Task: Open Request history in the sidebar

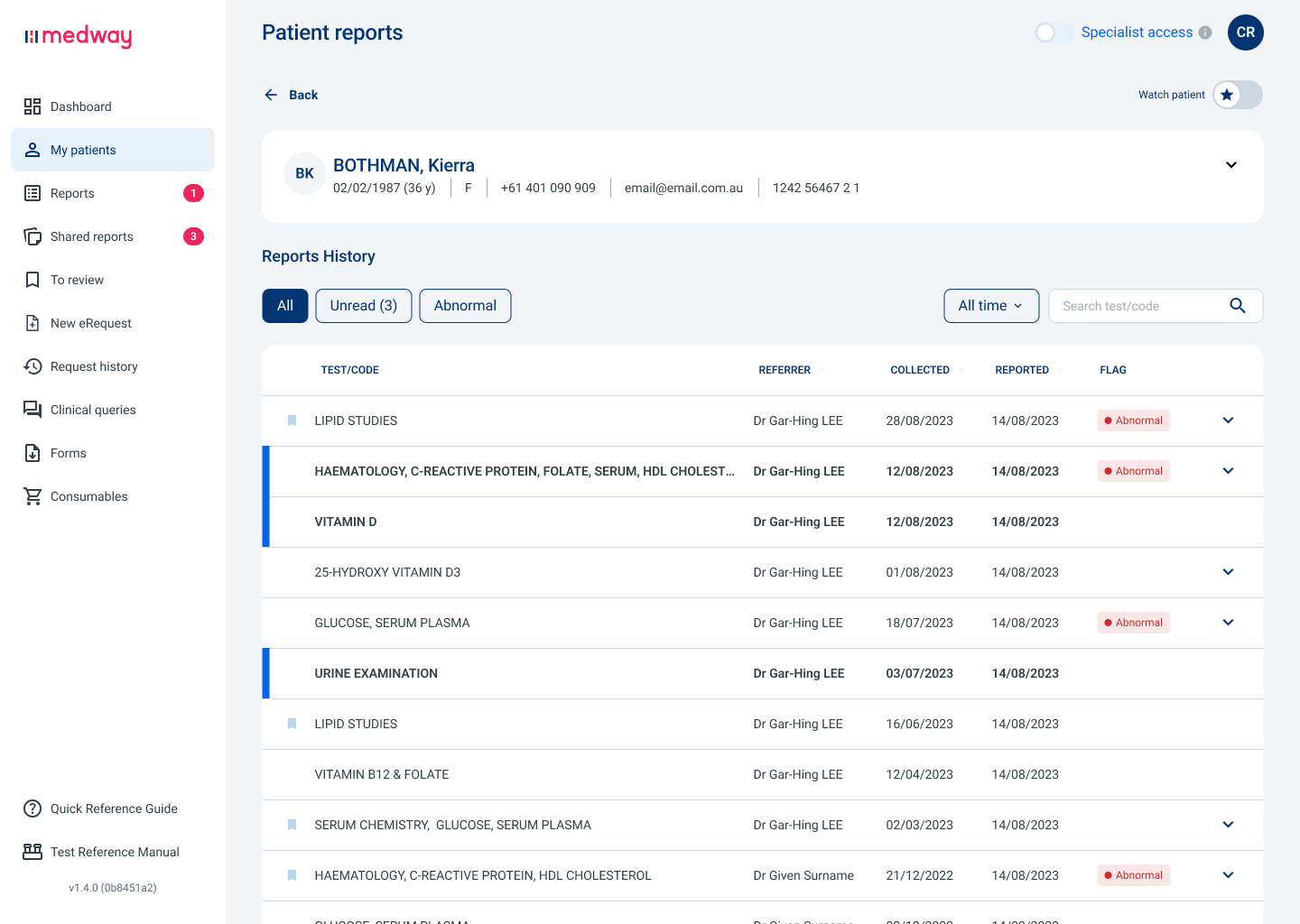Action: 113,366
